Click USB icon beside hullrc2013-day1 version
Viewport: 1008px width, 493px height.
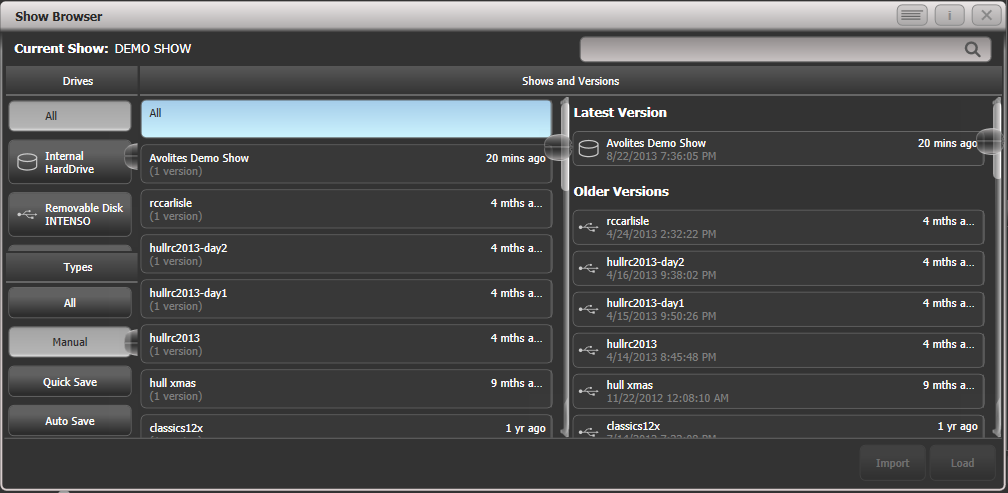point(588,309)
